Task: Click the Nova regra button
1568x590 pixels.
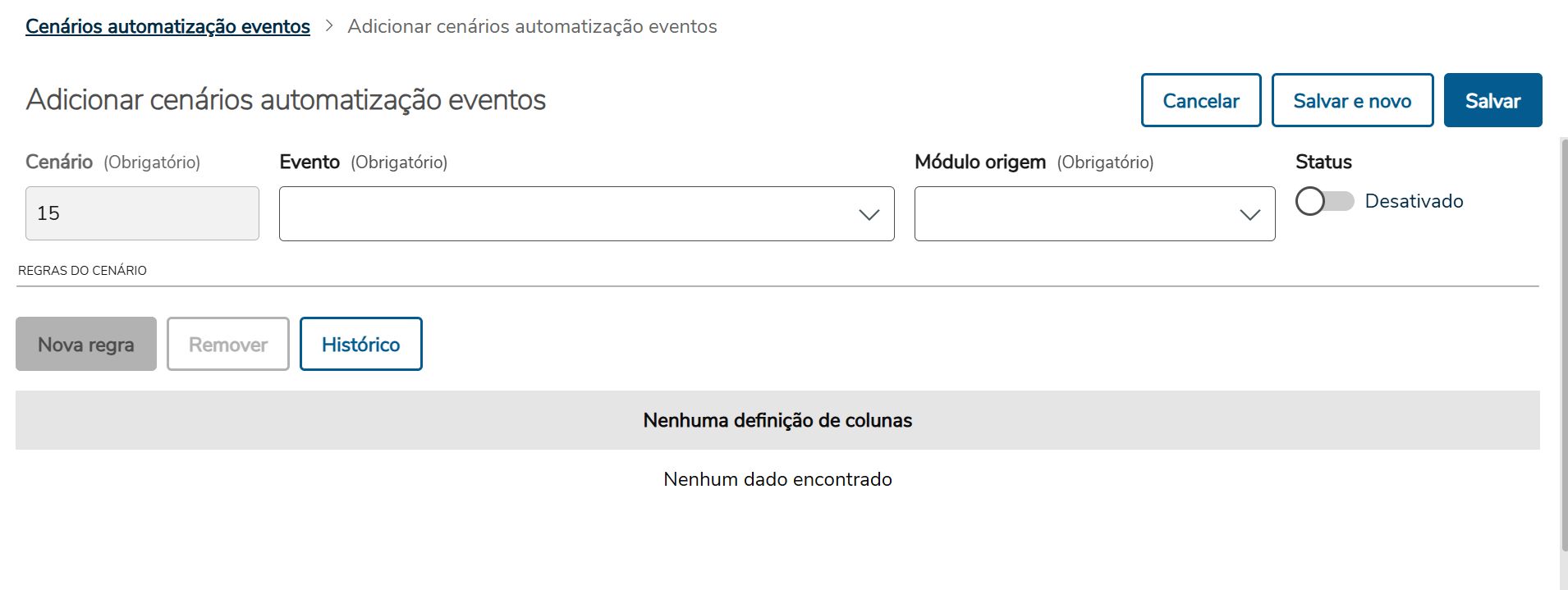Action: [x=86, y=344]
